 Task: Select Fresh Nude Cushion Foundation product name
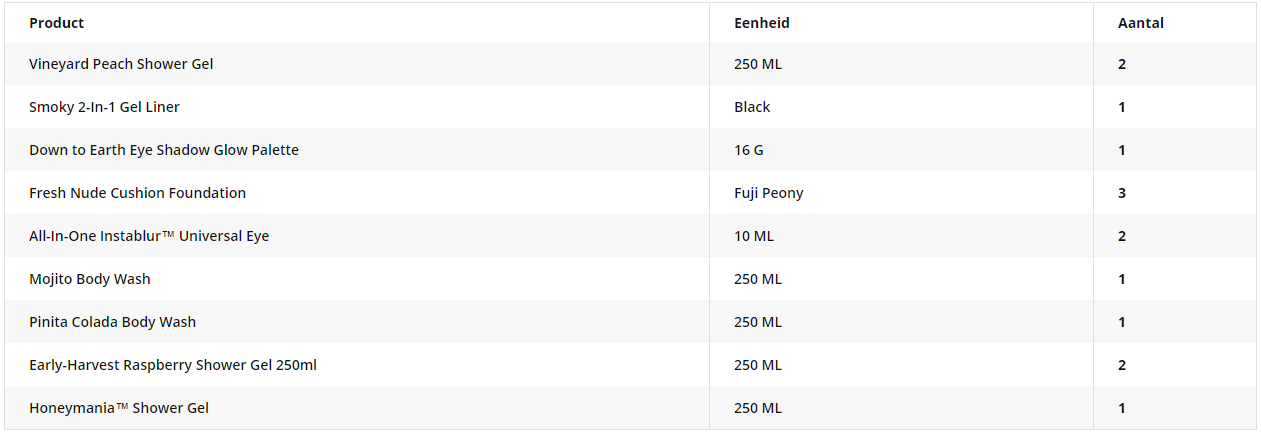137,193
